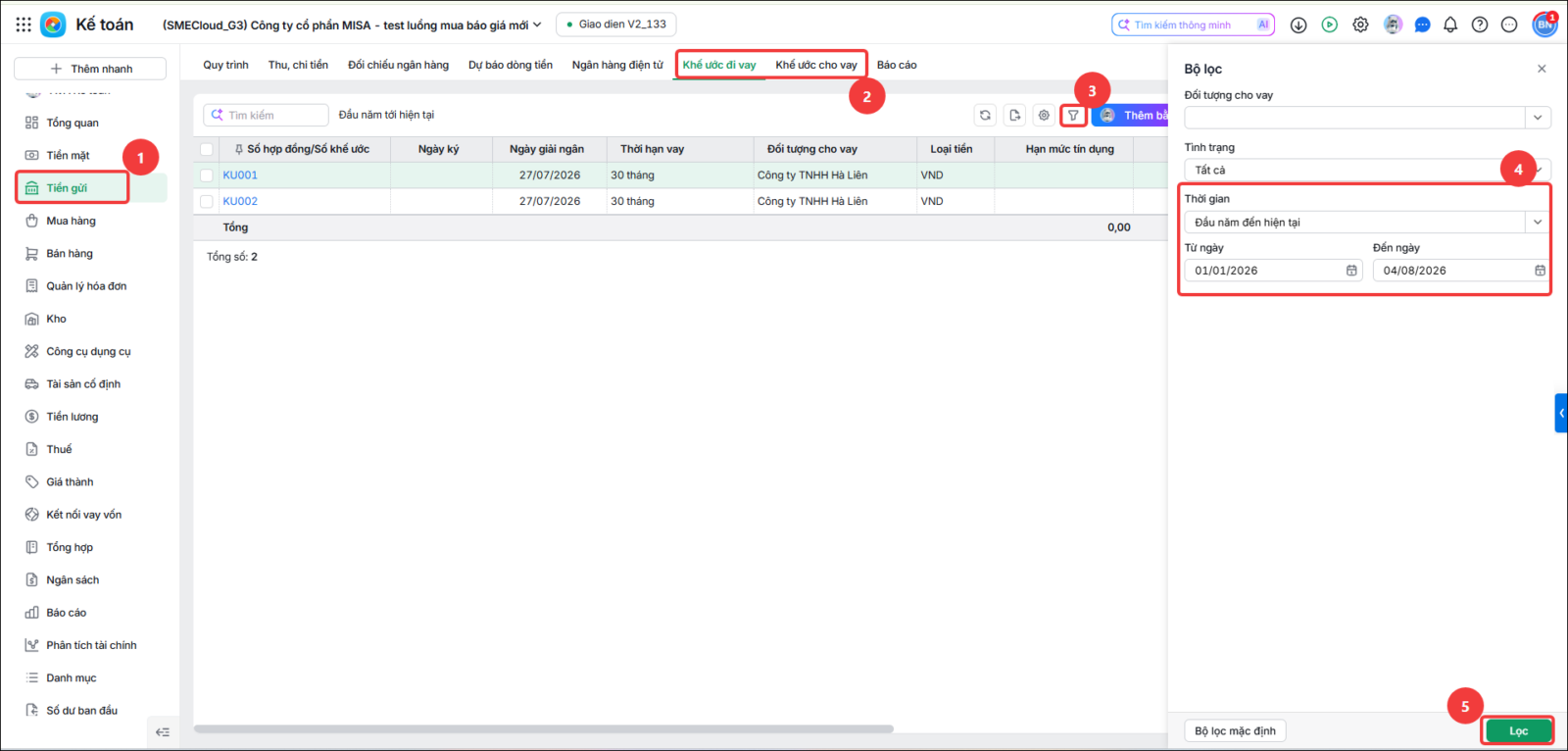Open the apps grid launcher icon
1568x751 pixels.
coord(24,25)
